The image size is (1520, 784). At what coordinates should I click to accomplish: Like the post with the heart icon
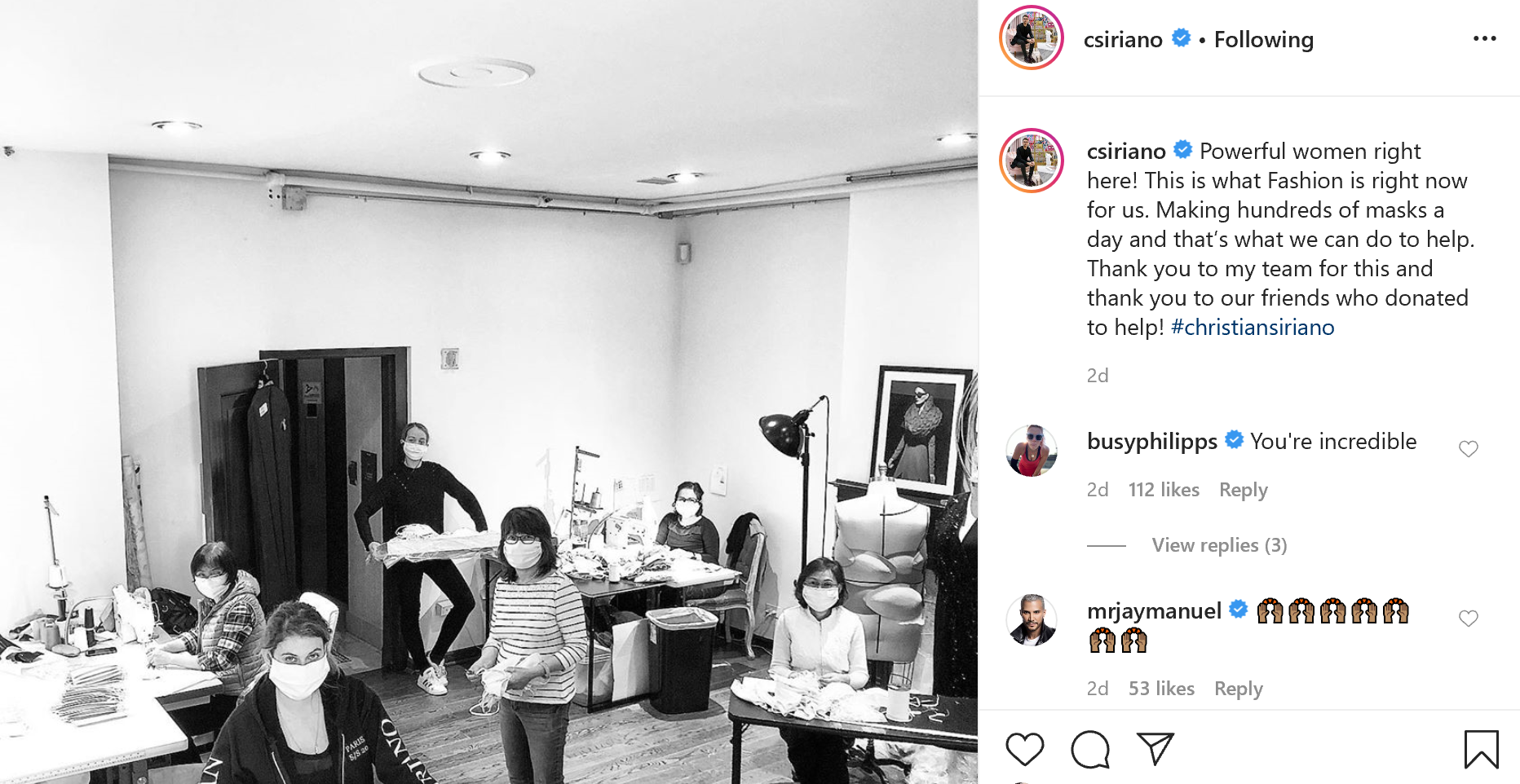pos(1024,749)
